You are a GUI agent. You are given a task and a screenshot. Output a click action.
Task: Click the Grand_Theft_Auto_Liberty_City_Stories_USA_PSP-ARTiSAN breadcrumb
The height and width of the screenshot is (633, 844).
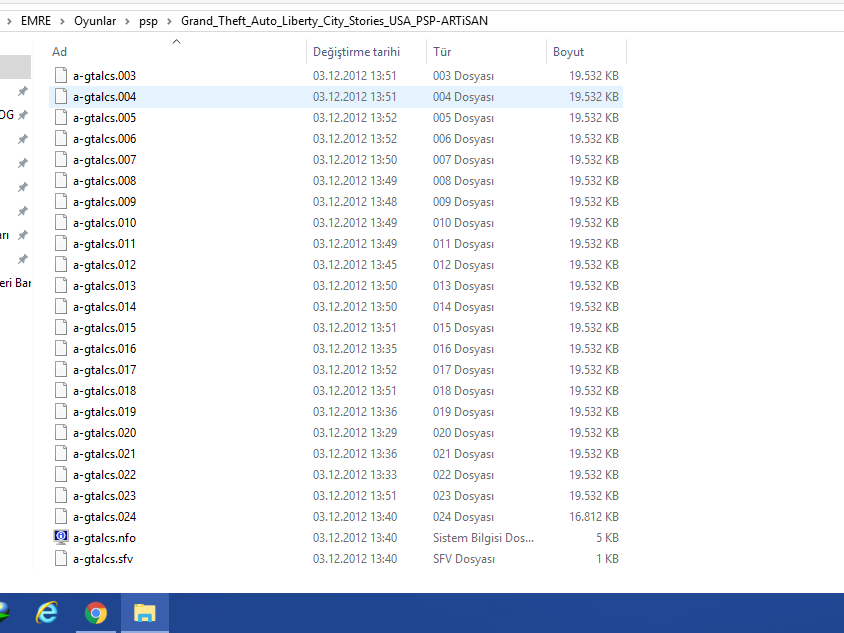[x=334, y=21]
